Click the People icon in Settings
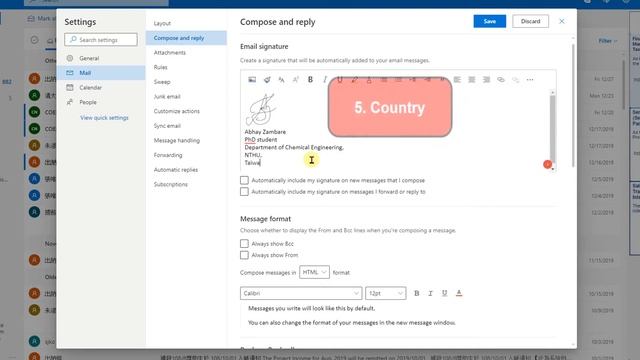 tap(70, 102)
